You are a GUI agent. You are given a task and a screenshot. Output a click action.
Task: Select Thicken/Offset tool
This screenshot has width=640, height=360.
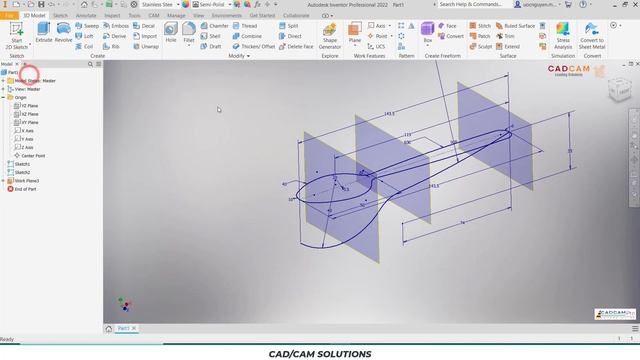253,47
